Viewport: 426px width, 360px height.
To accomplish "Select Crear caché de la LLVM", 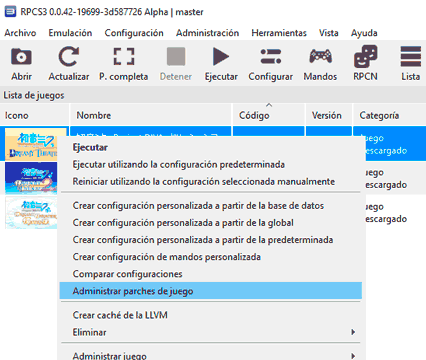I will click(211, 315).
